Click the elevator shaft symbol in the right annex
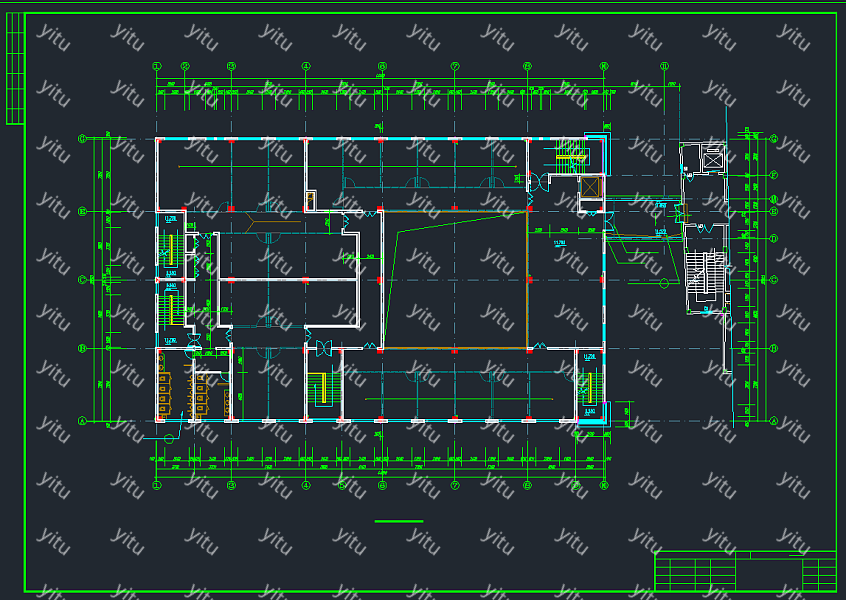Viewport: 846px width, 600px height. pyautogui.click(x=713, y=158)
